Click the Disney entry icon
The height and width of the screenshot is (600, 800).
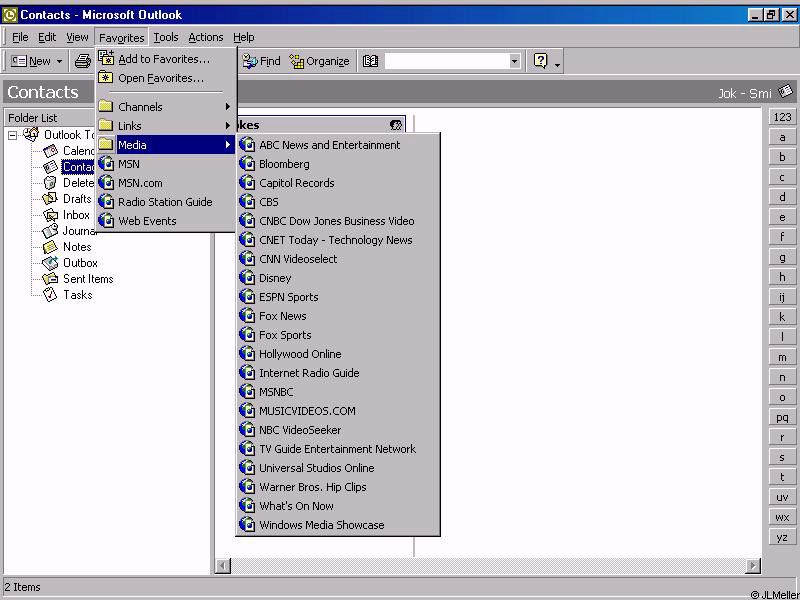[247, 278]
